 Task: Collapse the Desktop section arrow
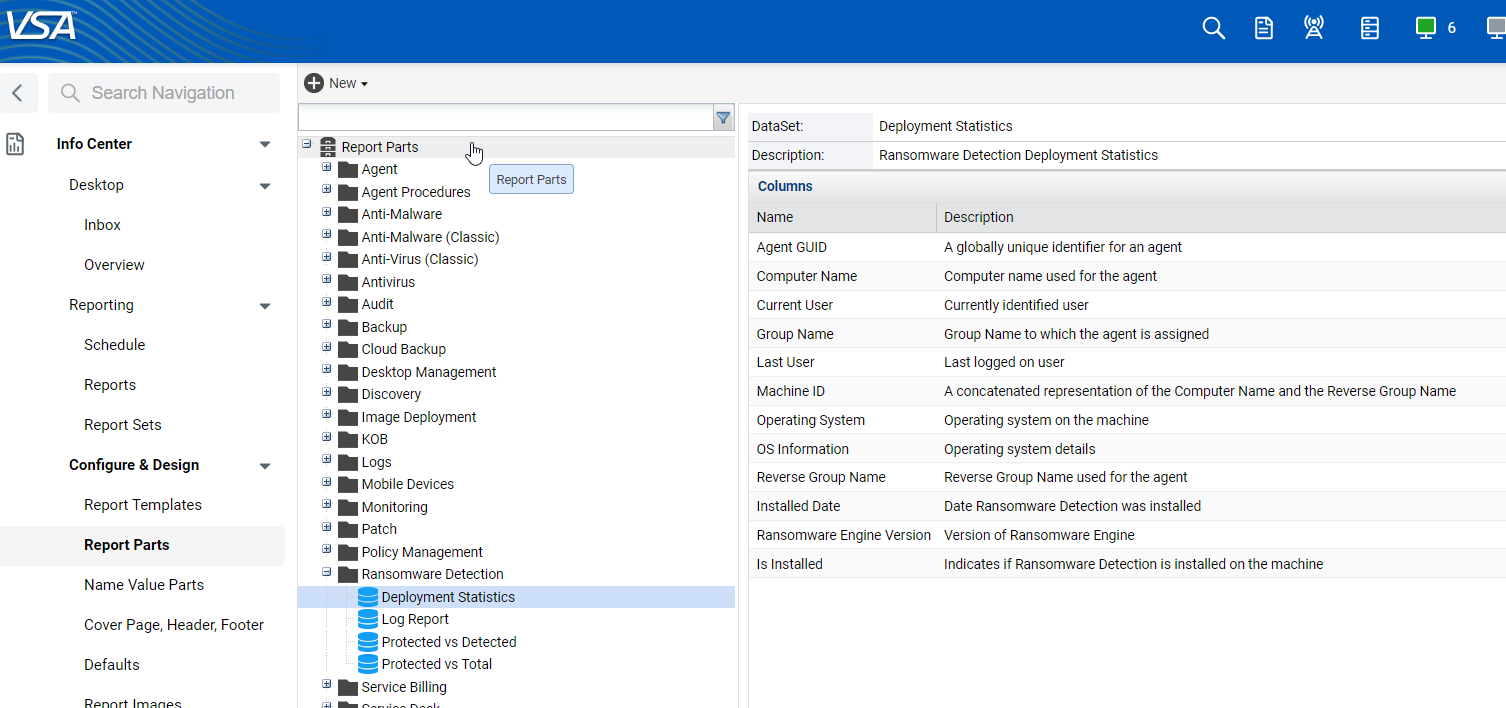point(265,186)
